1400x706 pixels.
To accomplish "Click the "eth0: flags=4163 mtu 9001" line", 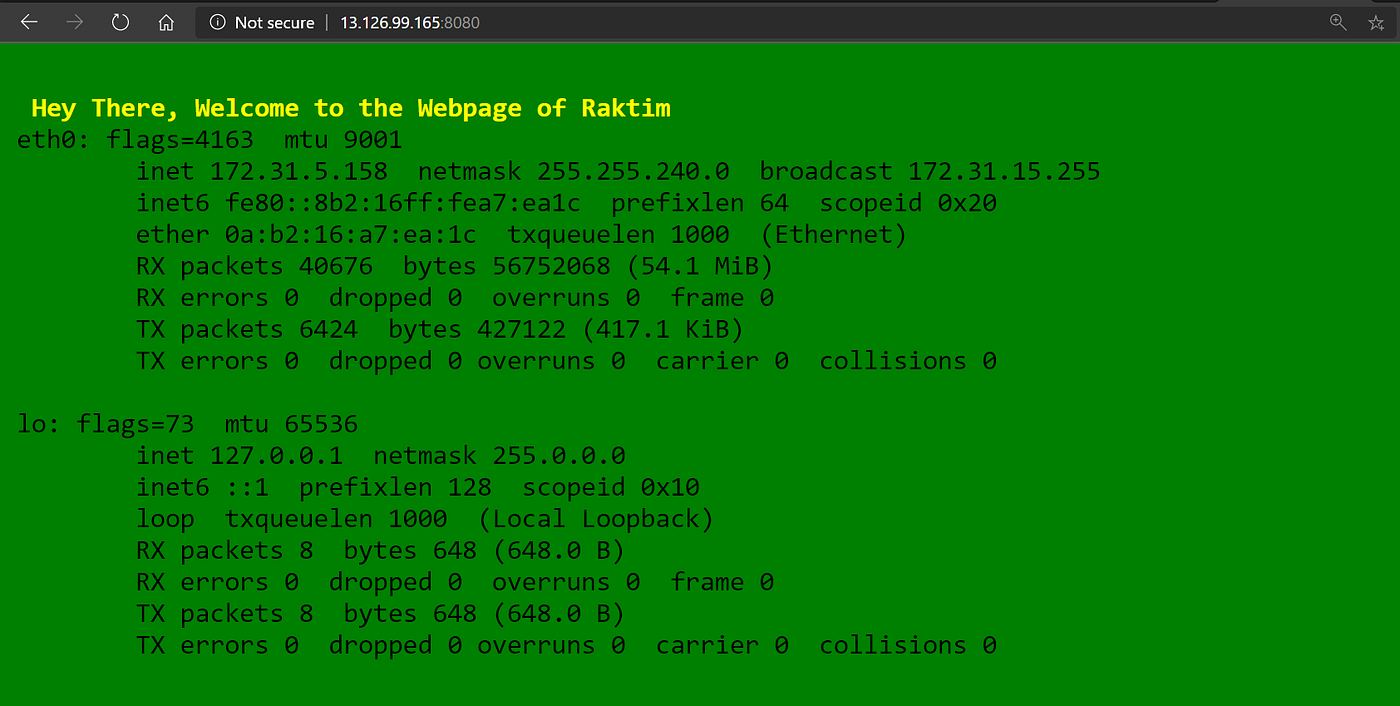I will click(x=210, y=140).
